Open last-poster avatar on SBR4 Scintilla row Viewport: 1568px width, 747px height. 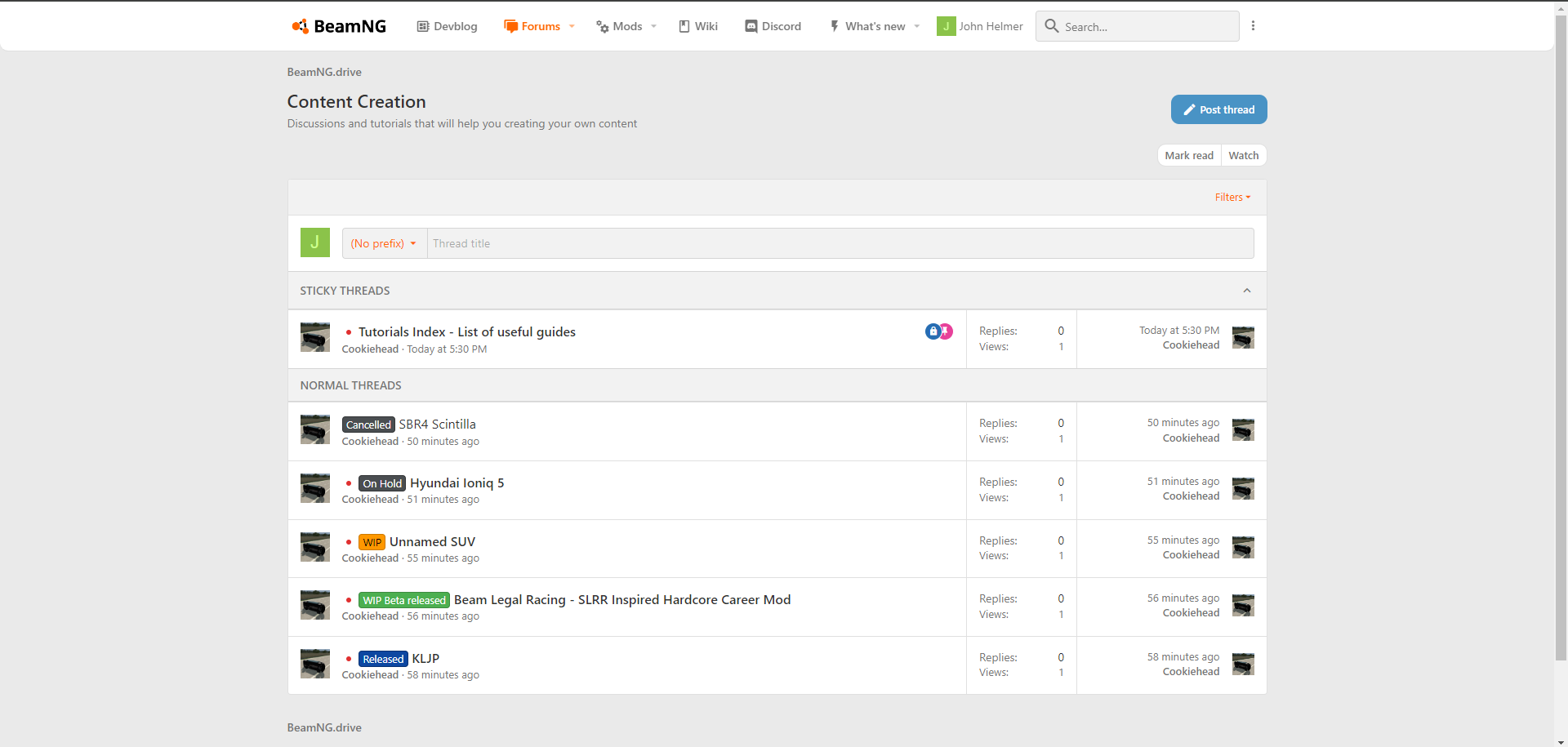pyautogui.click(x=1243, y=429)
